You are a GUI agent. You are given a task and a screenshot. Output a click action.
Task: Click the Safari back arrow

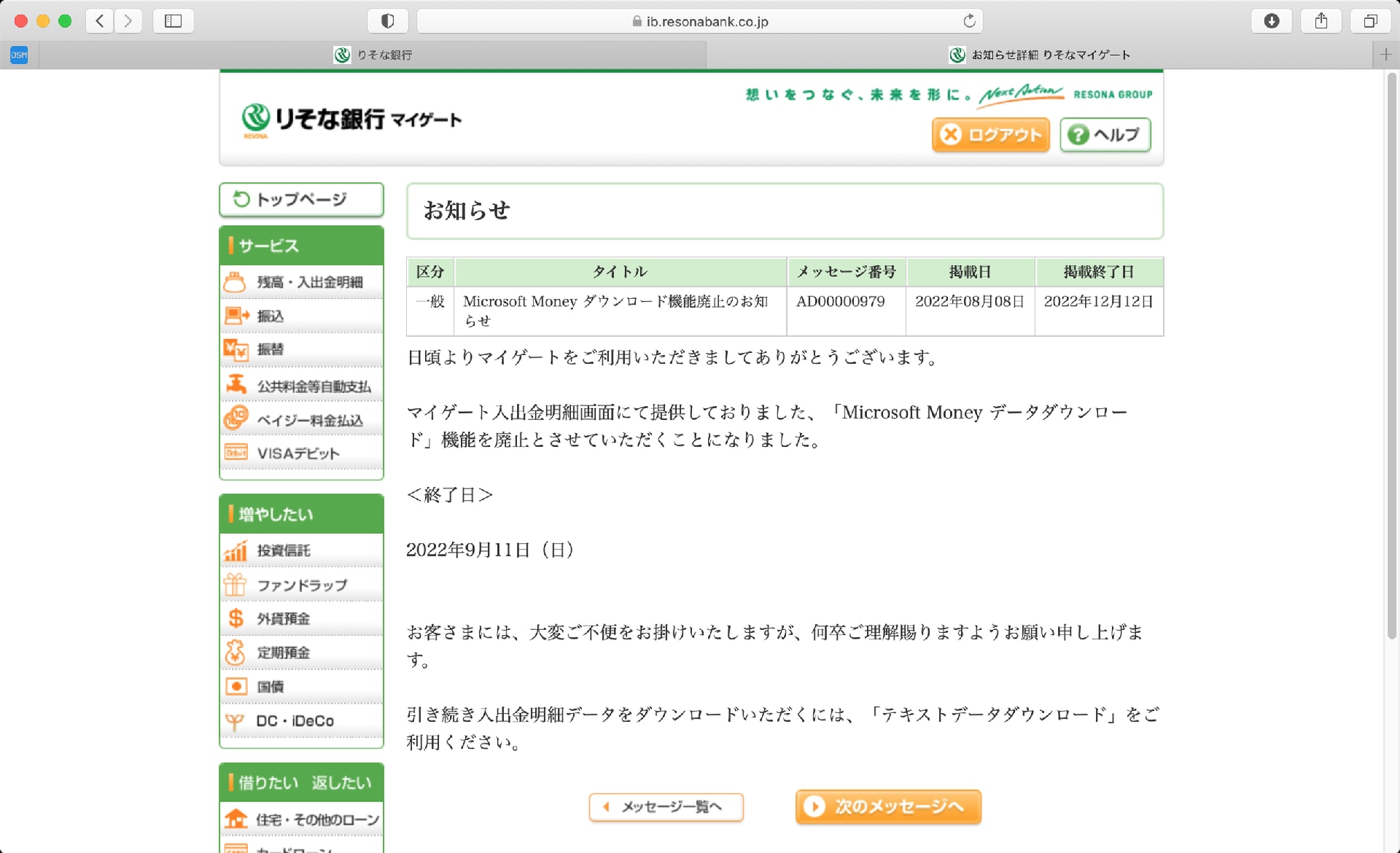(x=100, y=20)
